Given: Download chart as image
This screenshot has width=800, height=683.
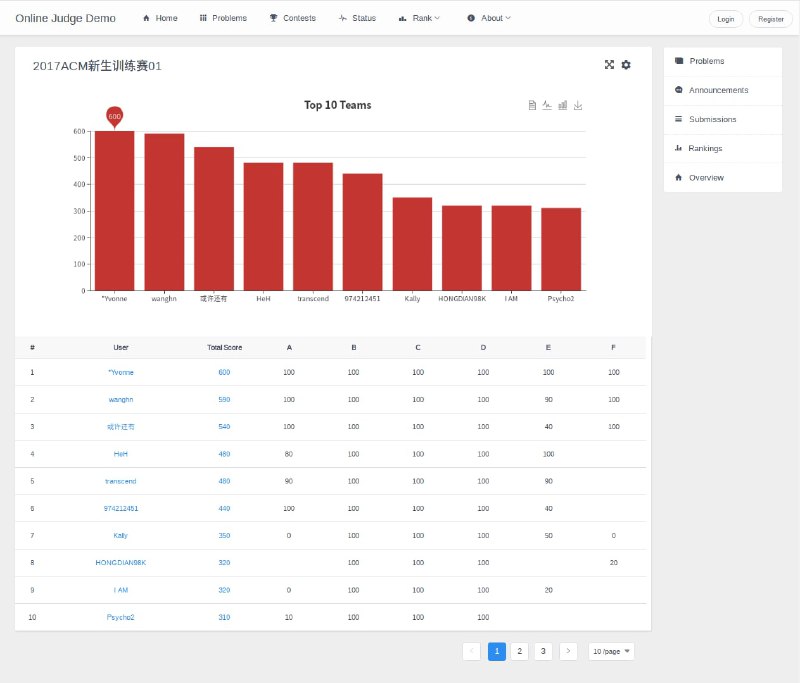Looking at the screenshot, I should [578, 105].
